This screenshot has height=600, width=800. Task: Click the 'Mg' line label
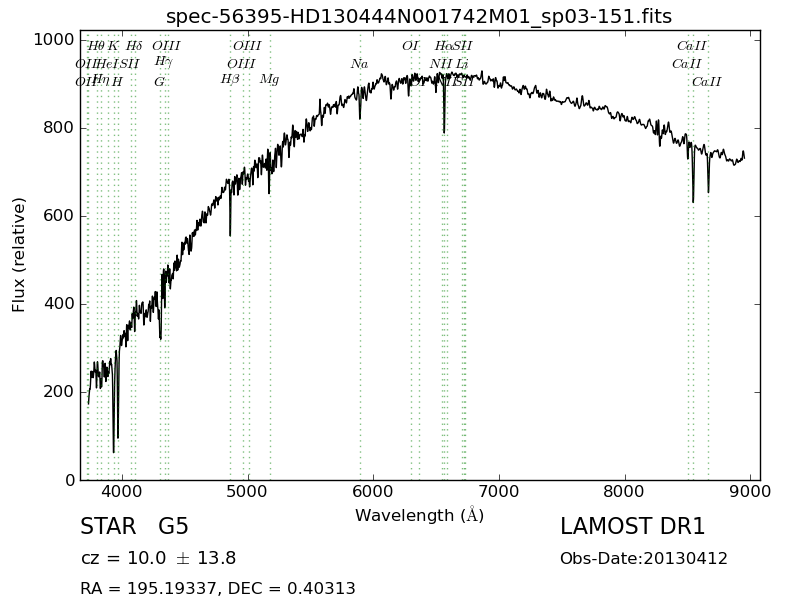[269, 80]
